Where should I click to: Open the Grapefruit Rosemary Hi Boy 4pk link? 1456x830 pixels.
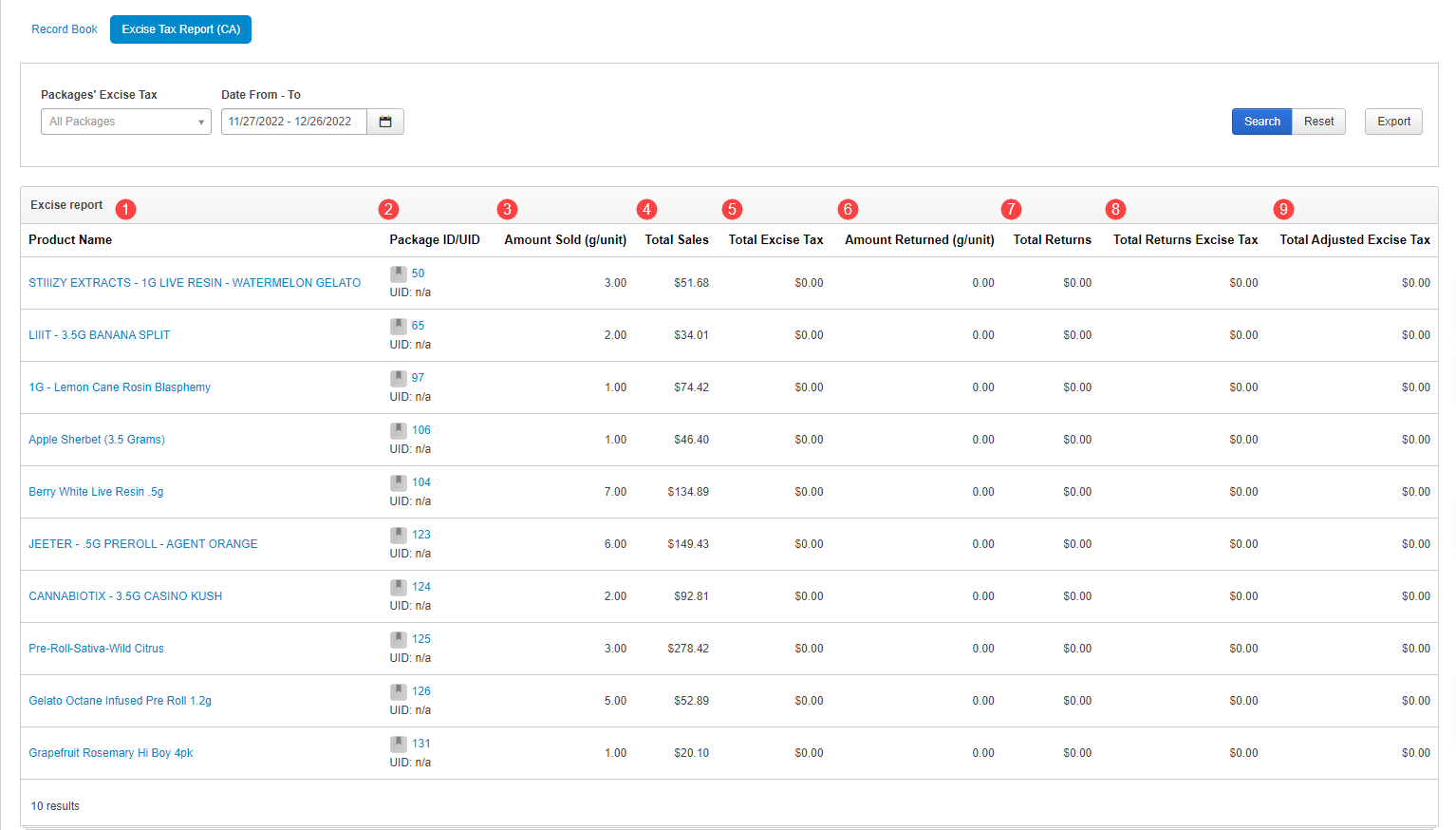click(111, 753)
